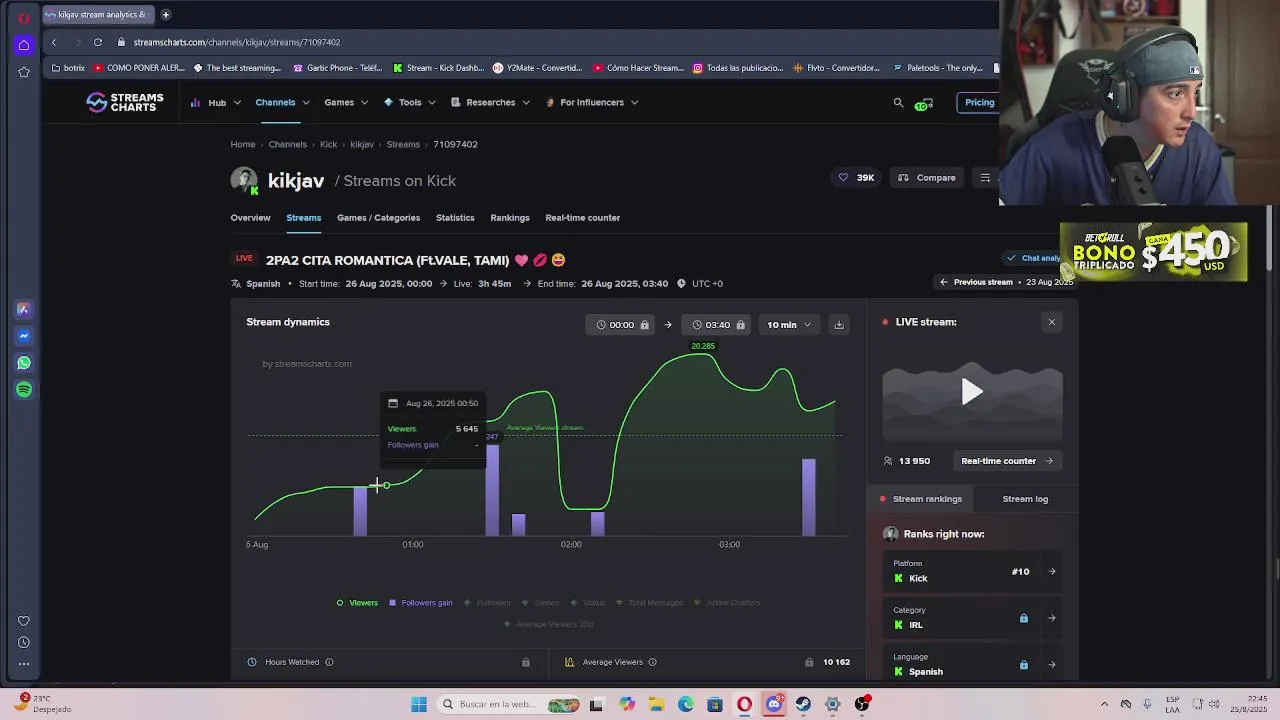Go back in the browser

(x=54, y=42)
